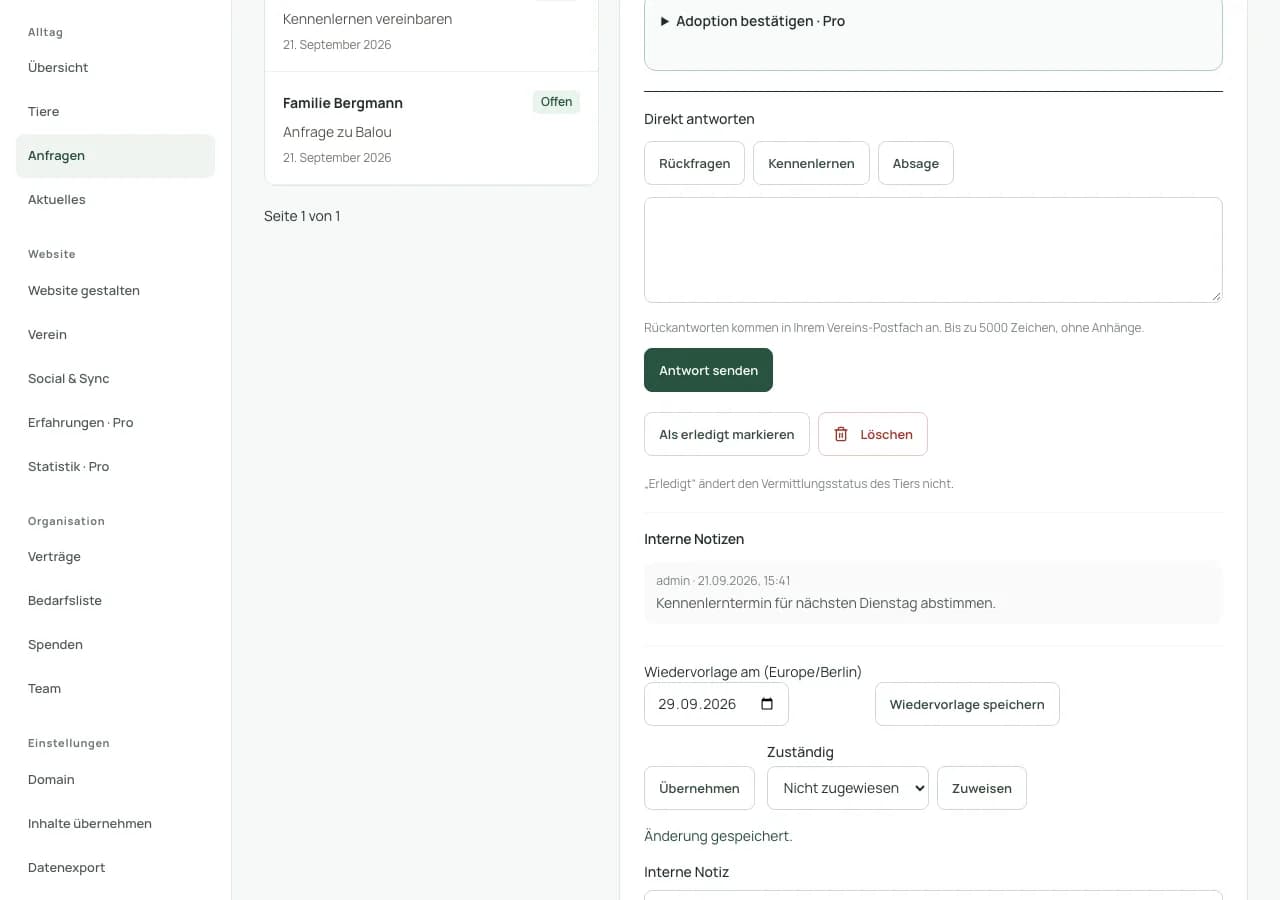Click the Direkt antworten heading
Viewport: 1280px width, 900px height.
coord(699,119)
